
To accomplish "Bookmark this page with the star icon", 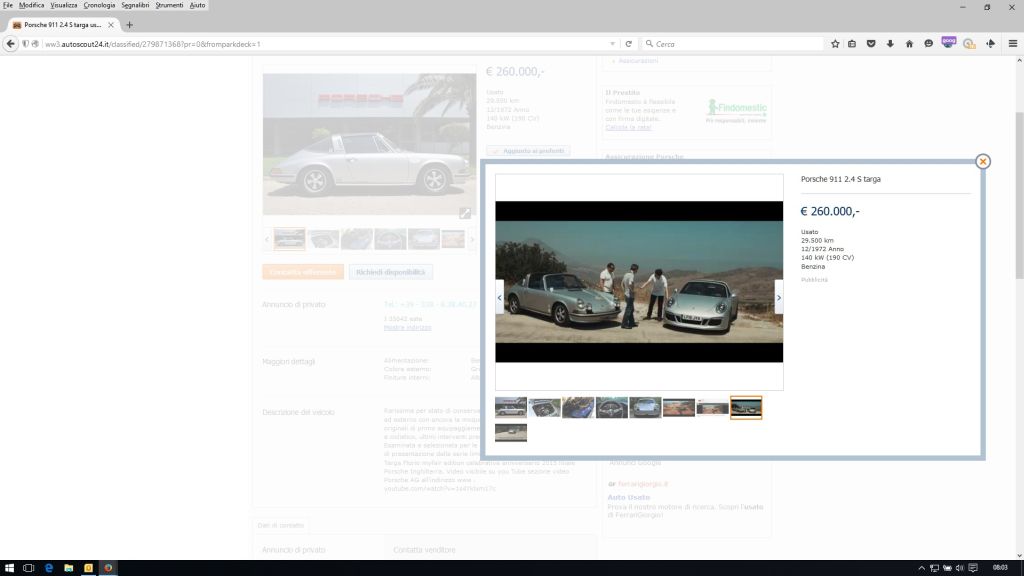I will click(x=835, y=44).
